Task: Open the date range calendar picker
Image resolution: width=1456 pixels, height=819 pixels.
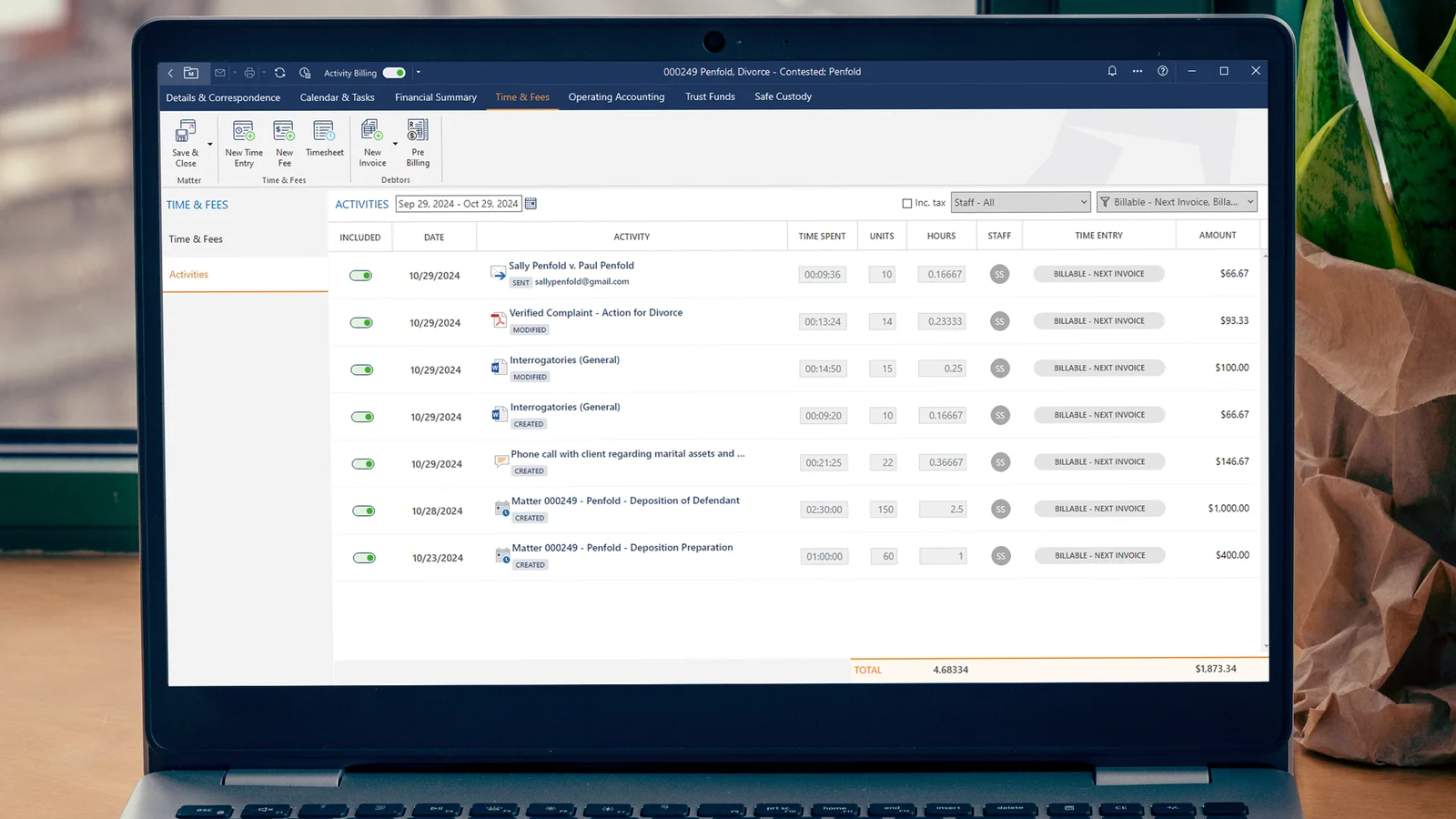Action: pos(531,204)
